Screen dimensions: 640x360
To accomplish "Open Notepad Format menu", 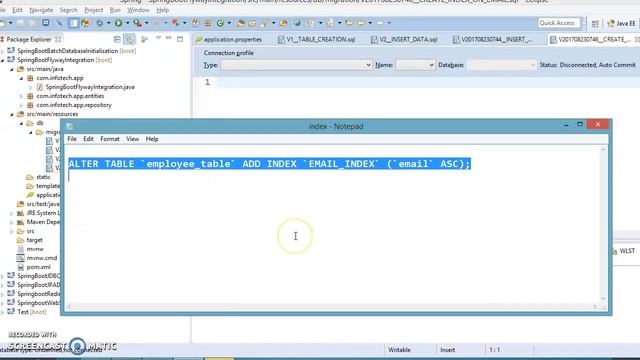I will tap(110, 139).
